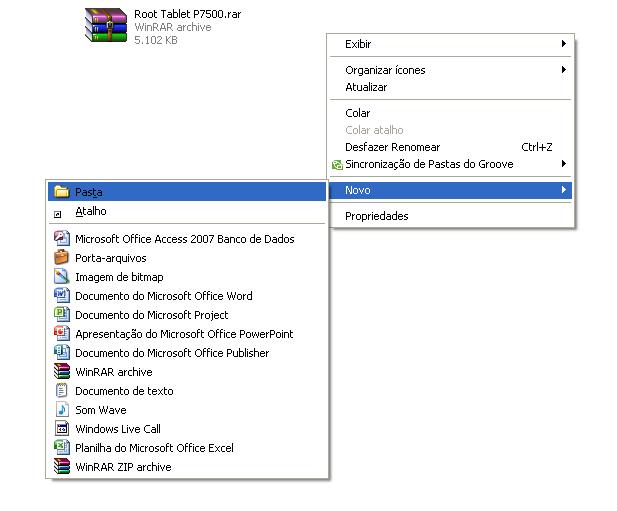Click the 5.102 KB file size text

click(156, 40)
